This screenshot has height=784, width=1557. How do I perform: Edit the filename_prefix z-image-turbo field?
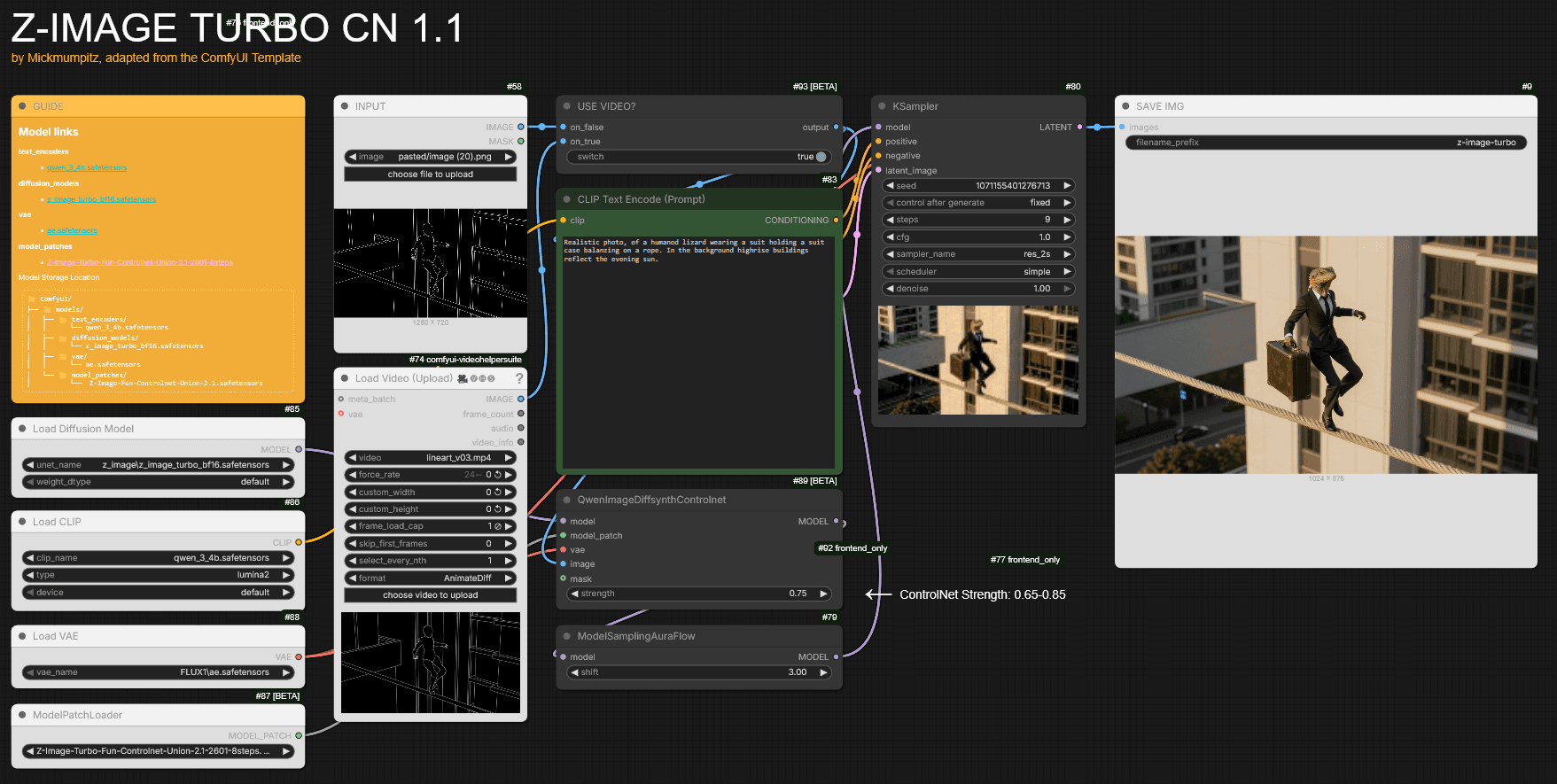tap(1326, 143)
